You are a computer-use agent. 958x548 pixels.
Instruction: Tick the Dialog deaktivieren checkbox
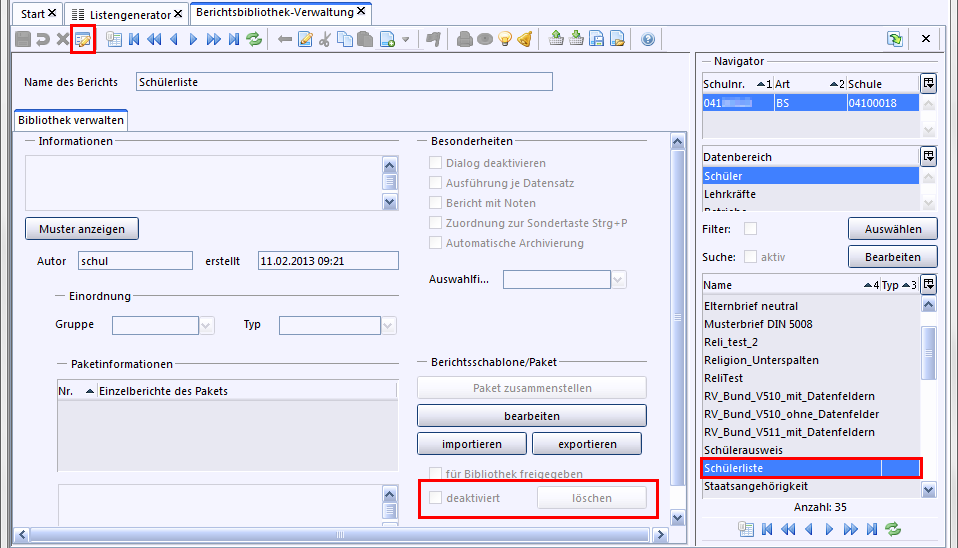click(x=435, y=163)
